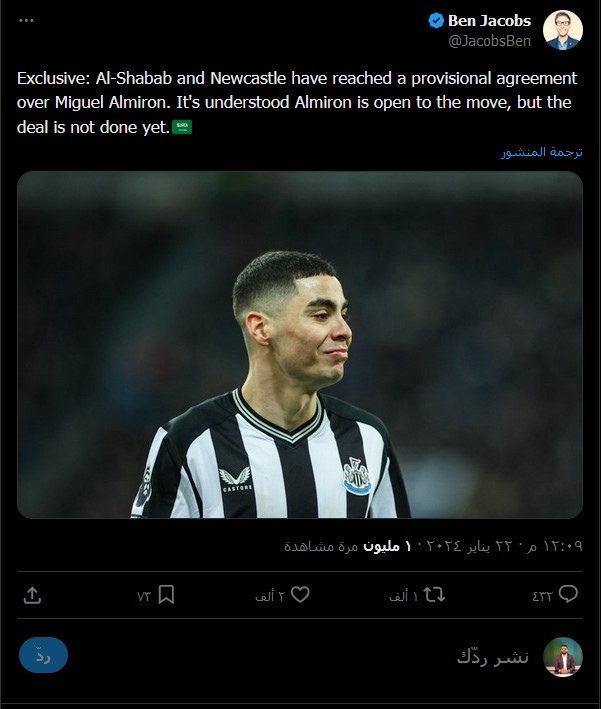601x709 pixels.
Task: Toggle the like heart icon
Action: pos(300,594)
